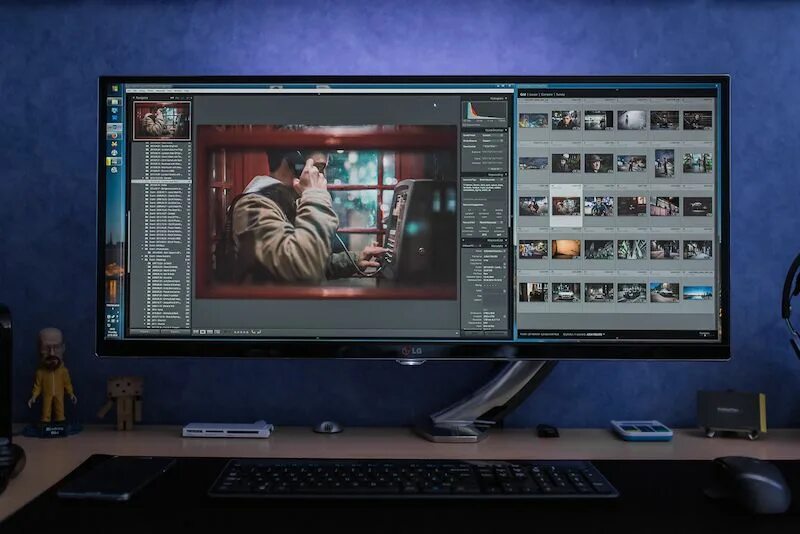This screenshot has height=534, width=800.
Task: Select the foggy white scene thumbnail in top row
Action: click(x=632, y=120)
